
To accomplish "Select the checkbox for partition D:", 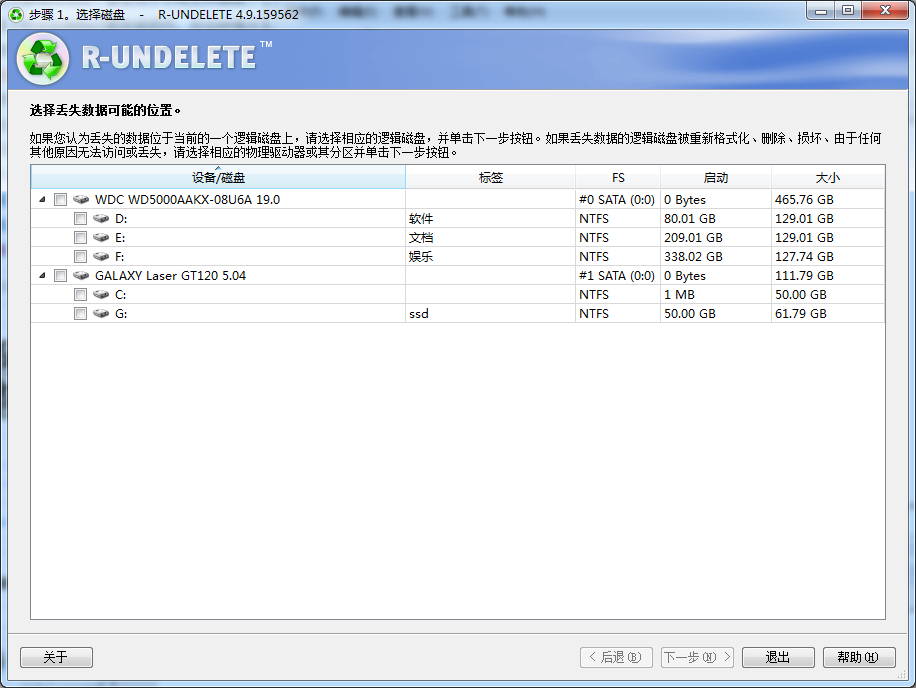I will coord(80,218).
